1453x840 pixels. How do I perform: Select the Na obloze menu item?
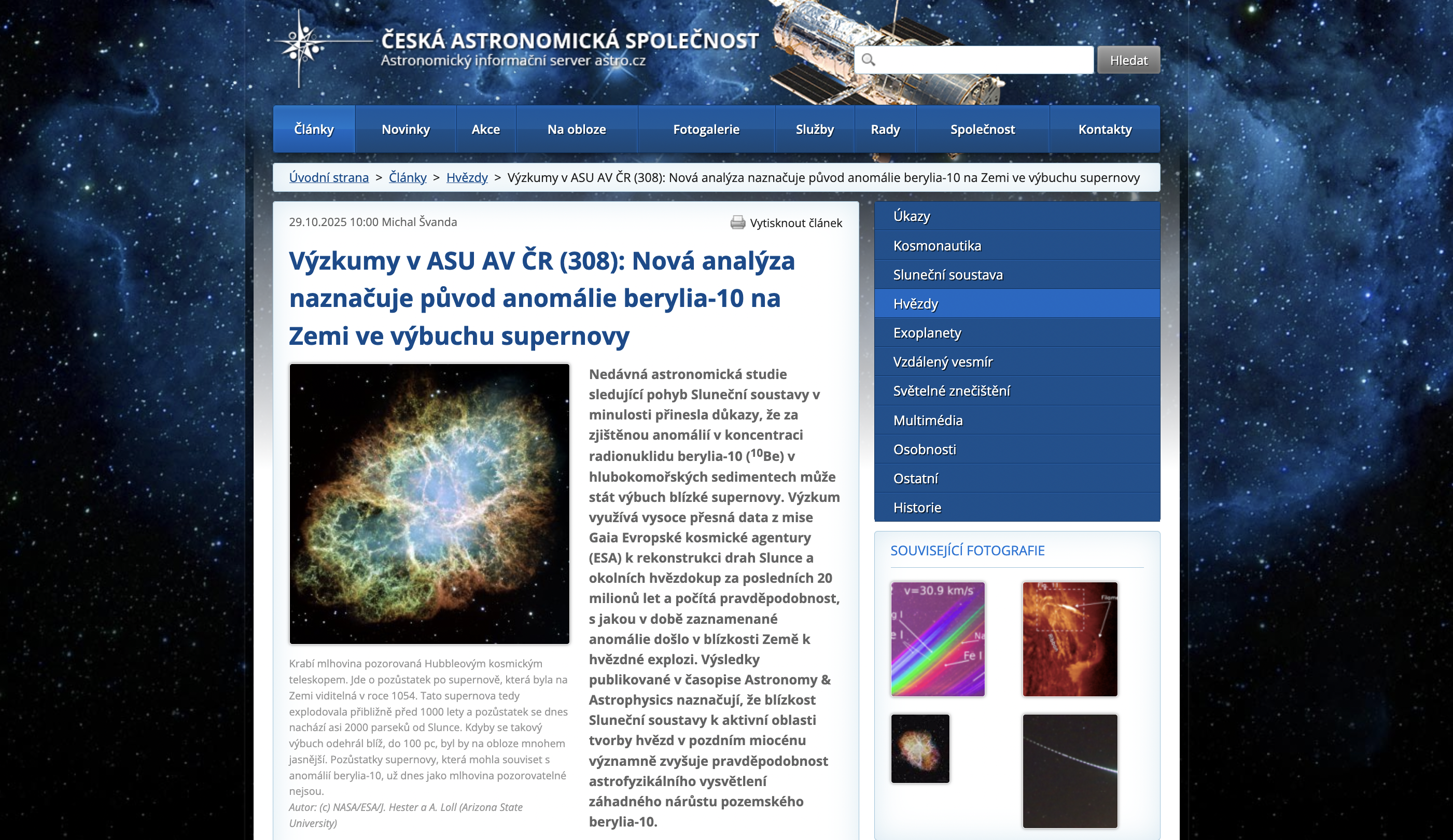click(x=576, y=130)
